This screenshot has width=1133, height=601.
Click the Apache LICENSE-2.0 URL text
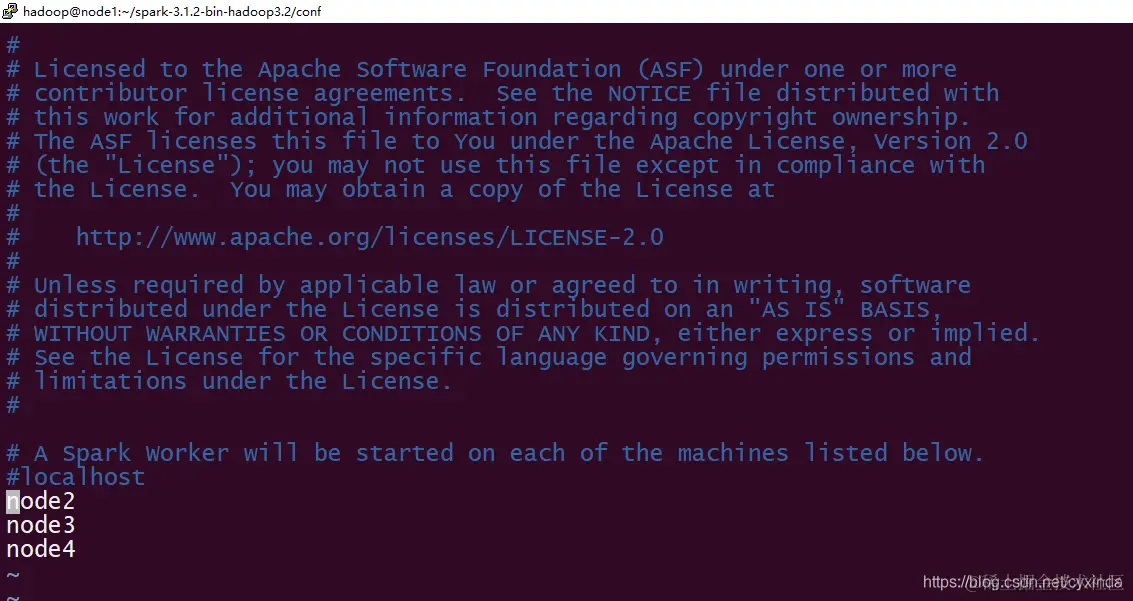[369, 237]
